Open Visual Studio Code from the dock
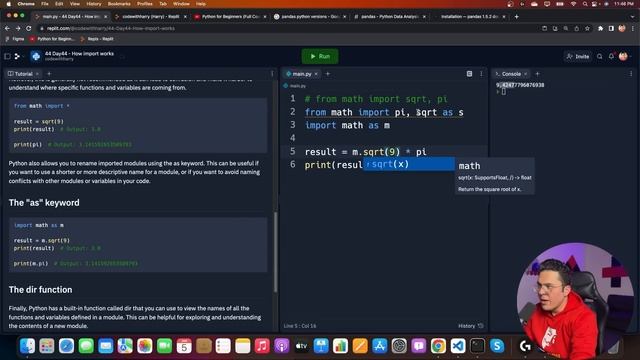This screenshot has width=640, height=360. [x=458, y=346]
